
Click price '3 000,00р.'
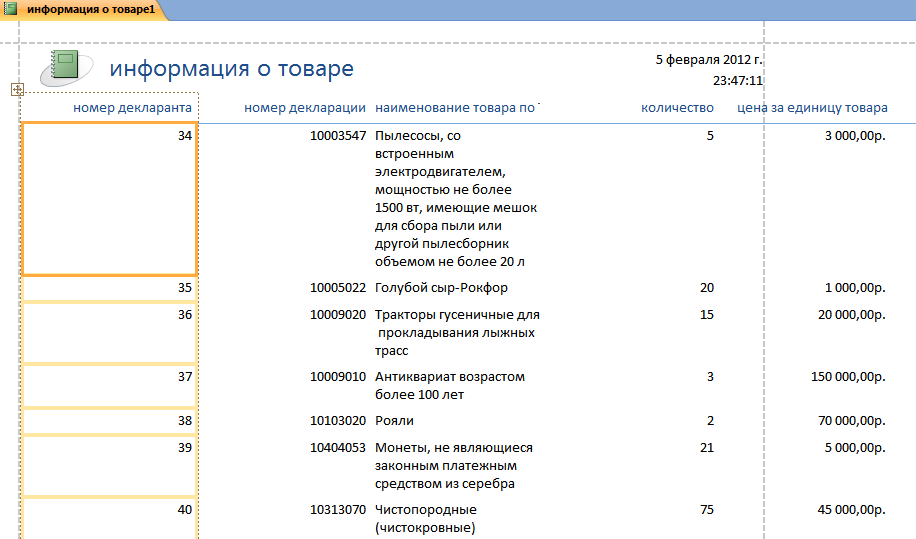click(855, 135)
